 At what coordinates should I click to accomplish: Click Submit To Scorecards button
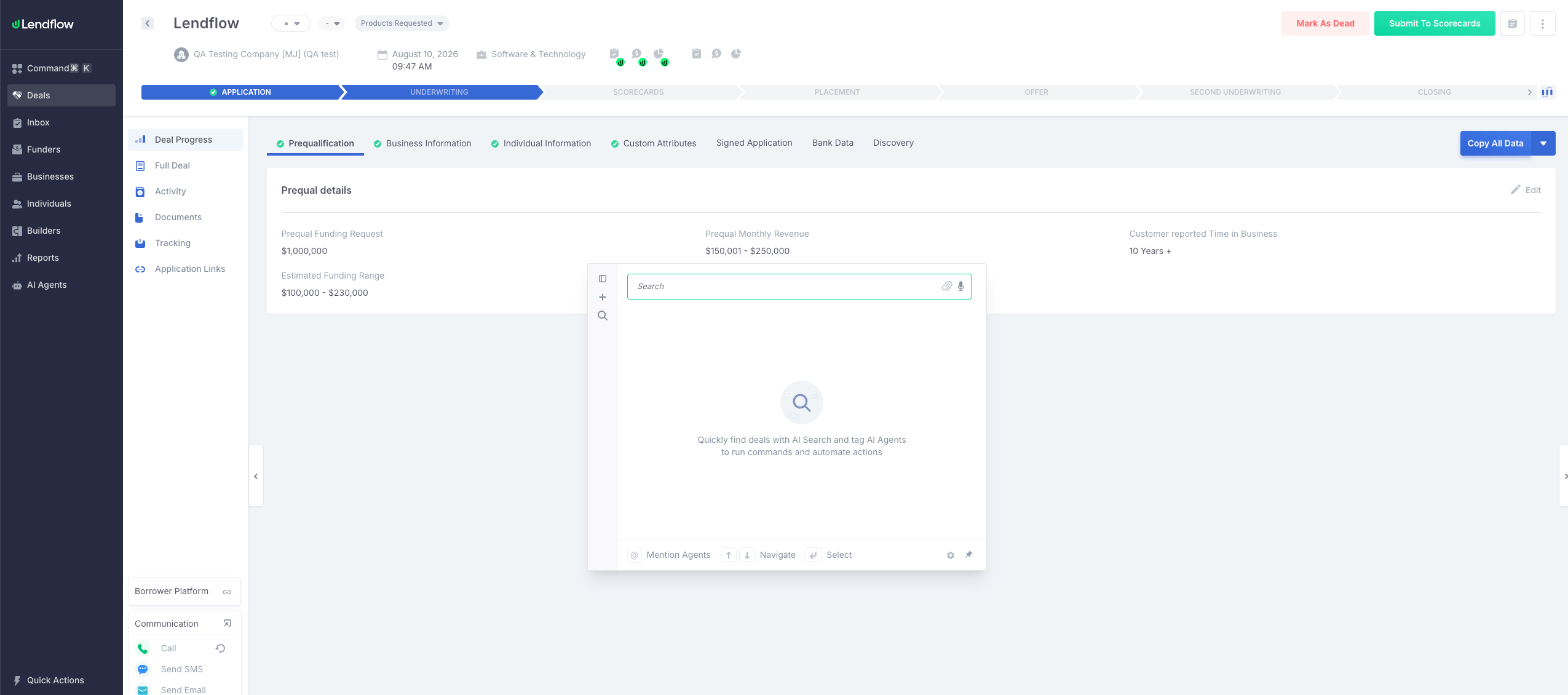click(1435, 23)
